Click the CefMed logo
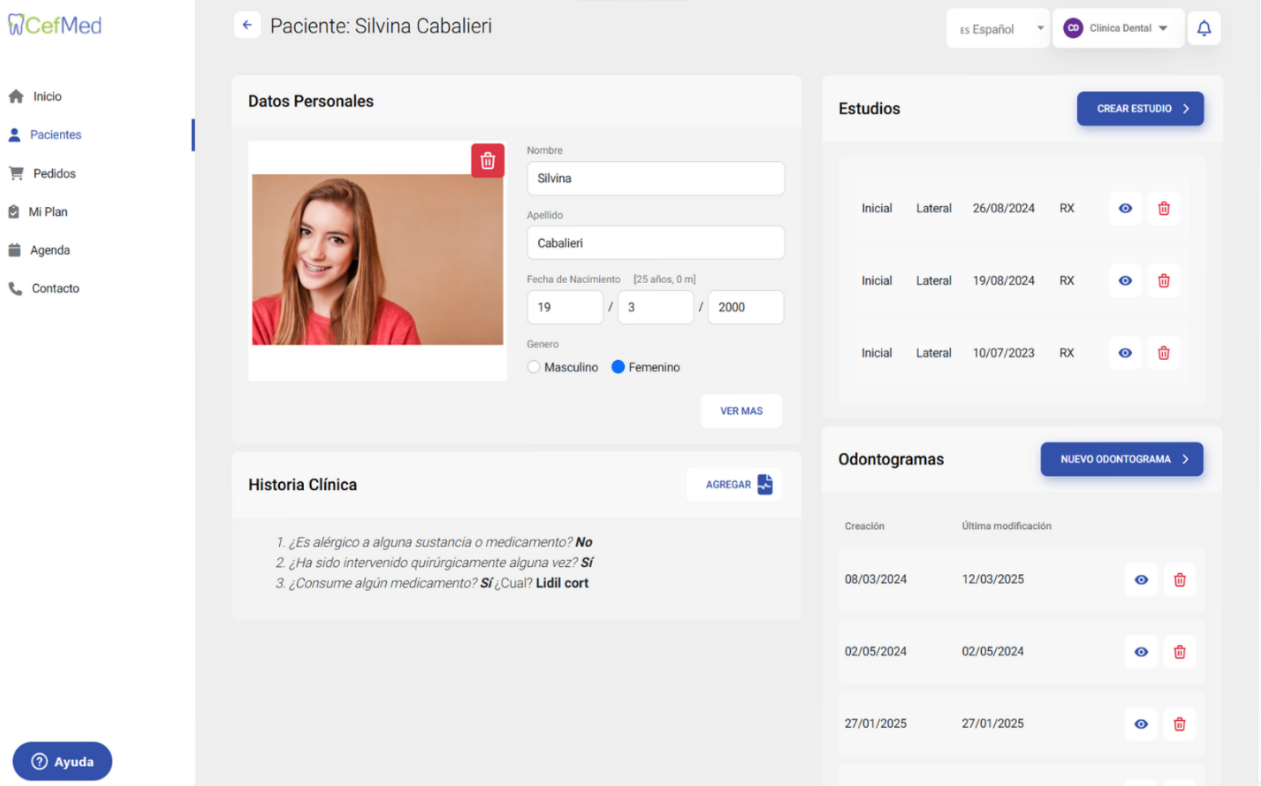 tap(54, 25)
